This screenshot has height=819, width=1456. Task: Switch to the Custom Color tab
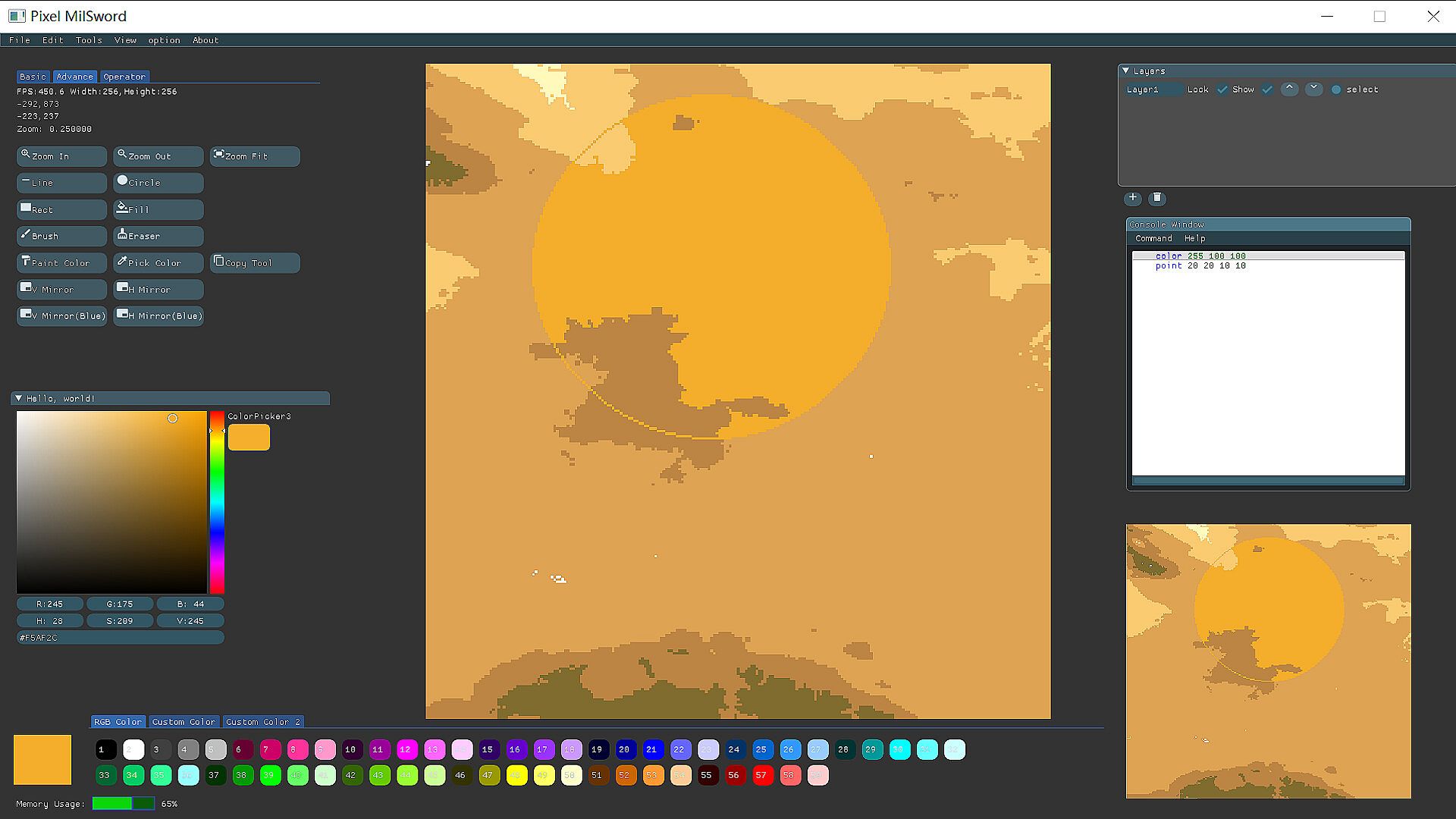183,722
